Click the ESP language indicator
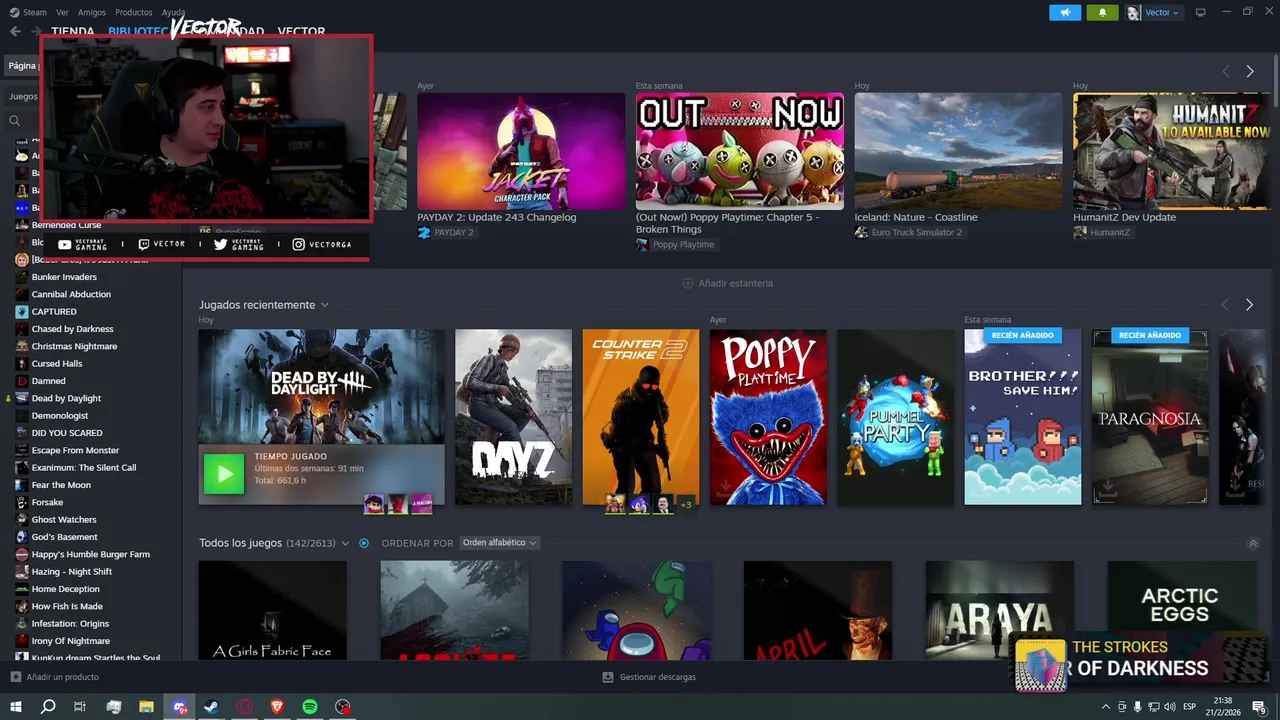This screenshot has width=1280, height=720. [x=1190, y=707]
